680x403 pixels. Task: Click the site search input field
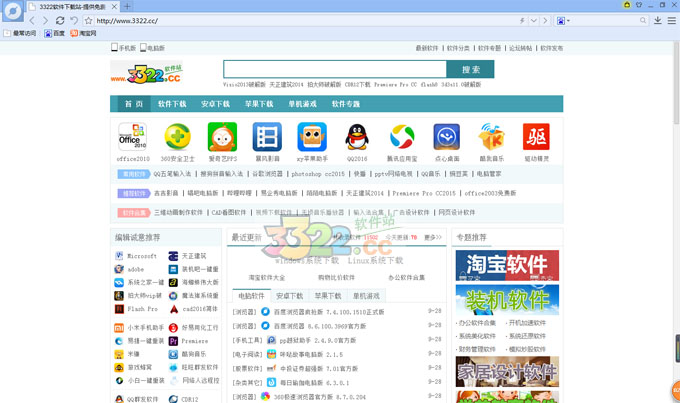(x=335, y=69)
